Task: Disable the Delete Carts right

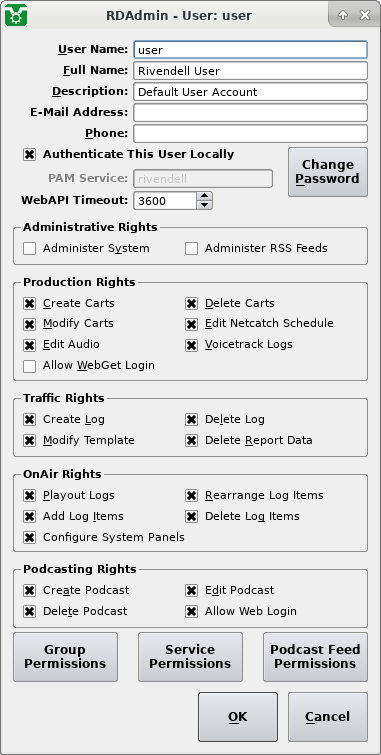Action: click(192, 303)
